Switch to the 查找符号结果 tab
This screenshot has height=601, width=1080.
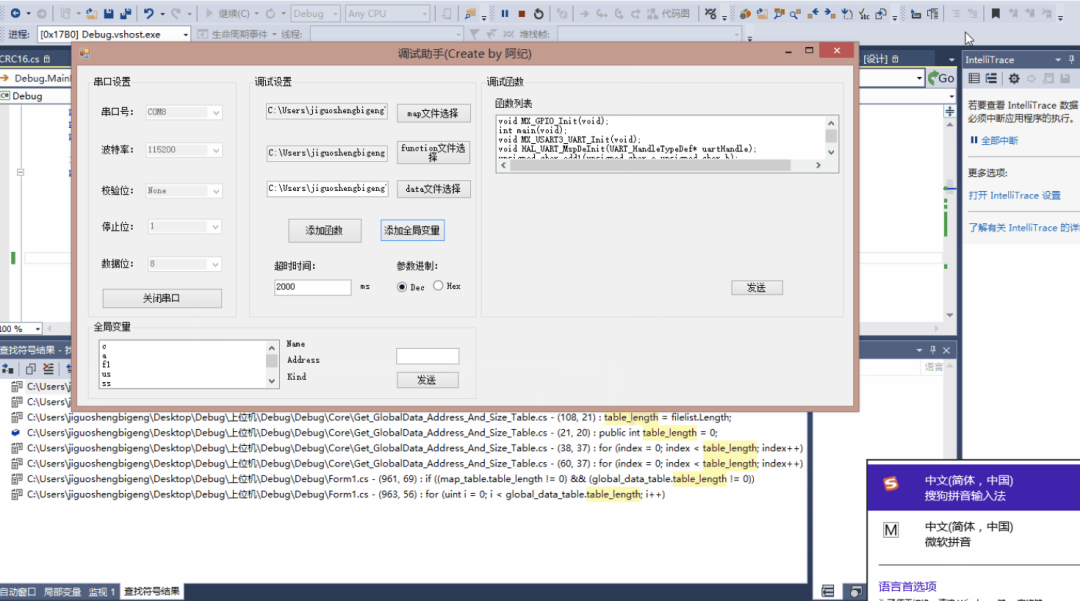pyautogui.click(x=151, y=590)
